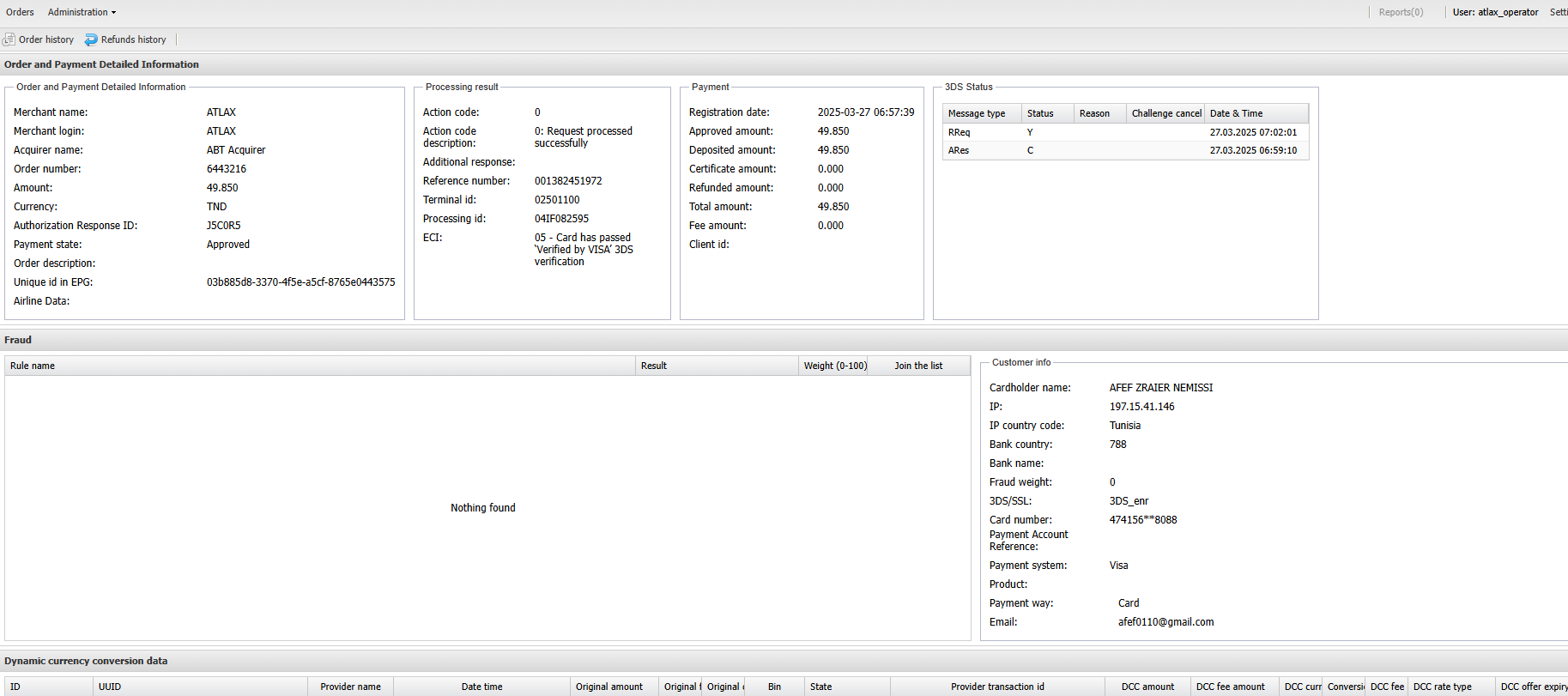Image resolution: width=1568 pixels, height=696 pixels.
Task: Click the Order history icon
Action: 9,39
